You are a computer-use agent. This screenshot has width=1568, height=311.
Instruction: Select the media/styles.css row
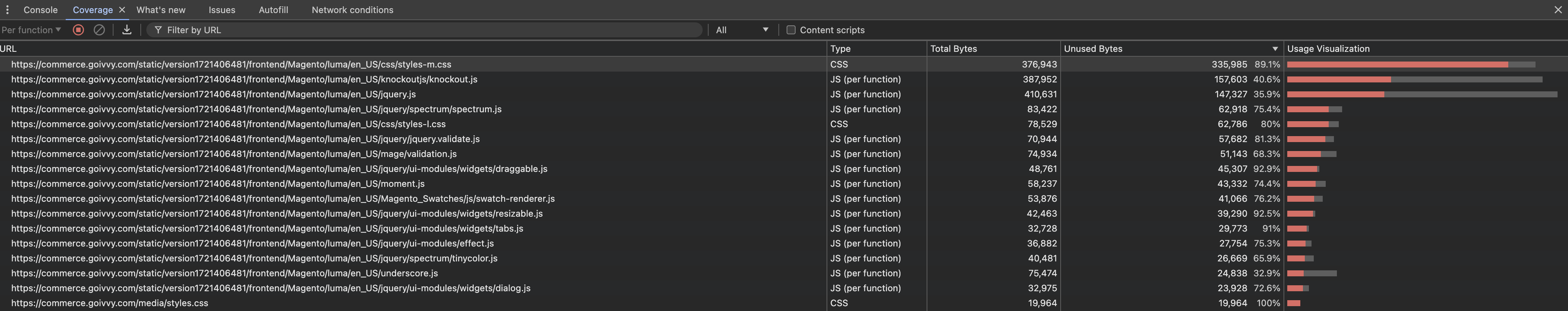pos(784,303)
